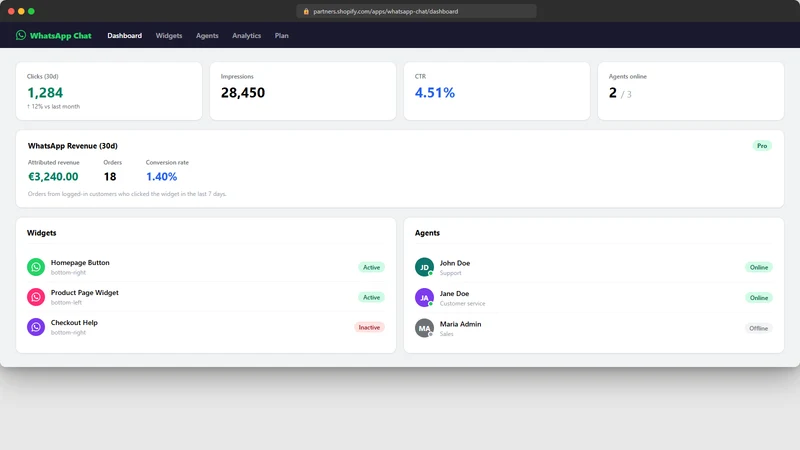Click Online badge for Jane Doe
Viewport: 800px width, 450px height.
(759, 298)
